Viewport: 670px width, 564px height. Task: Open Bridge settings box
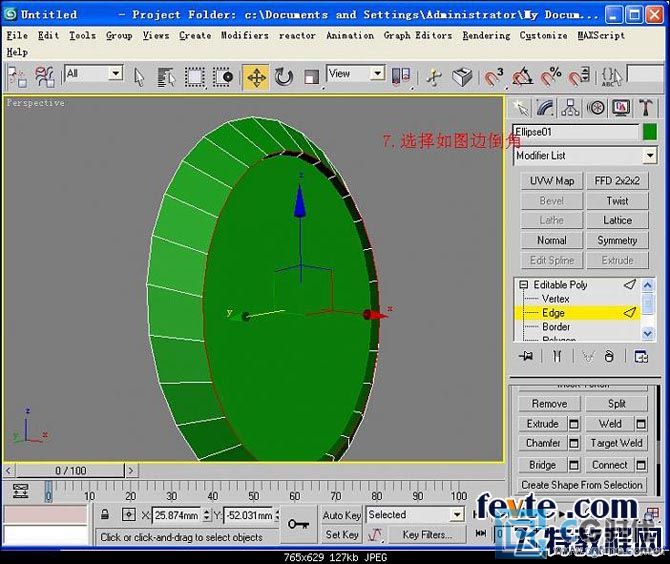click(x=574, y=465)
